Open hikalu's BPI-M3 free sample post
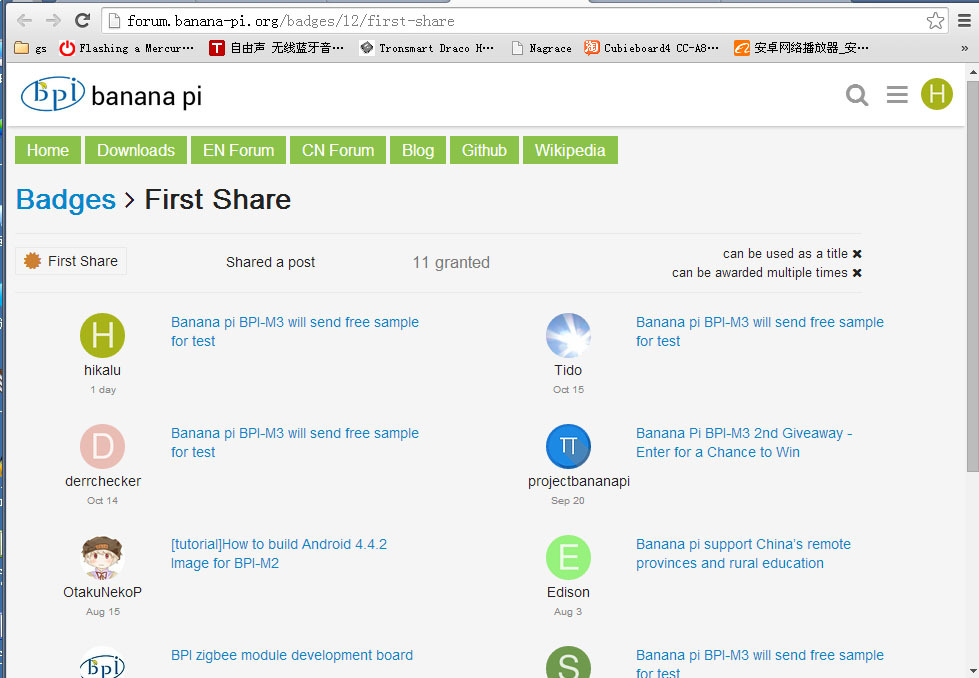 pyautogui.click(x=295, y=332)
